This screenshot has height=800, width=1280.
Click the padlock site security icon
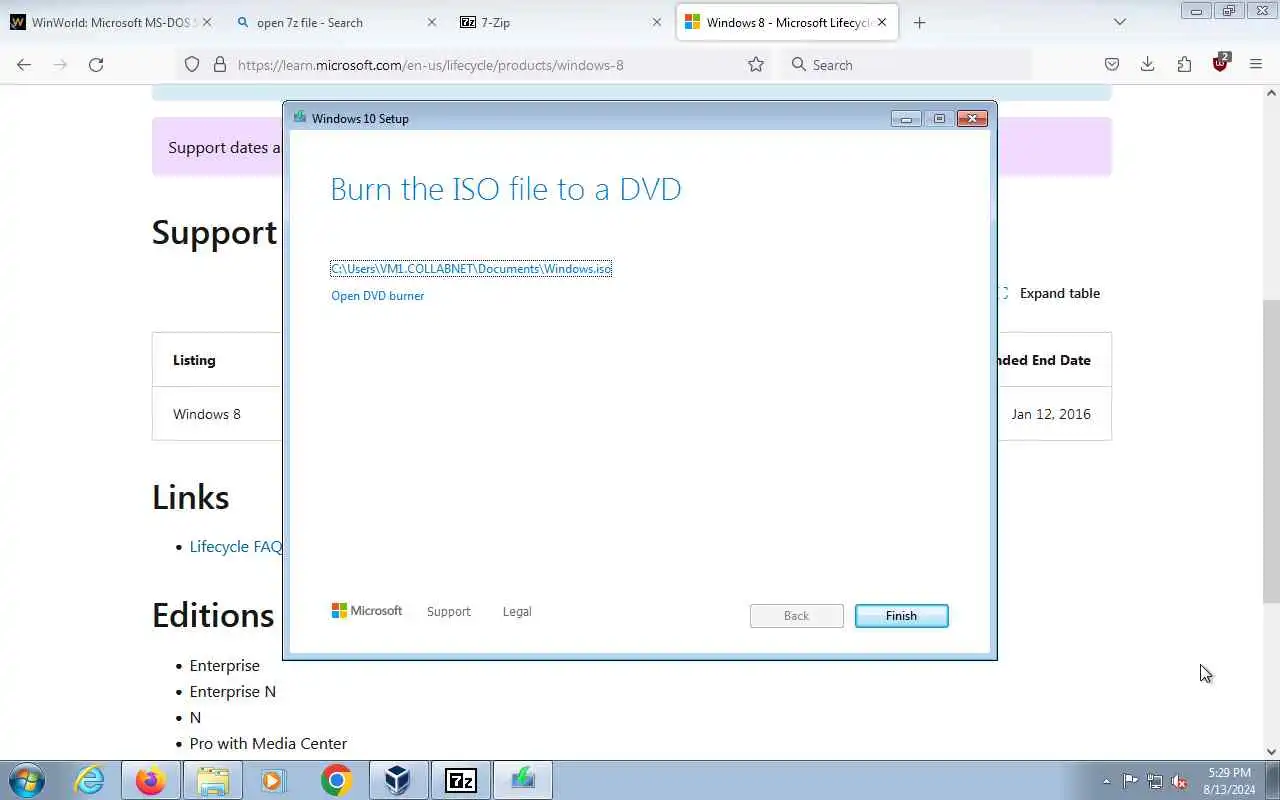pos(220,64)
